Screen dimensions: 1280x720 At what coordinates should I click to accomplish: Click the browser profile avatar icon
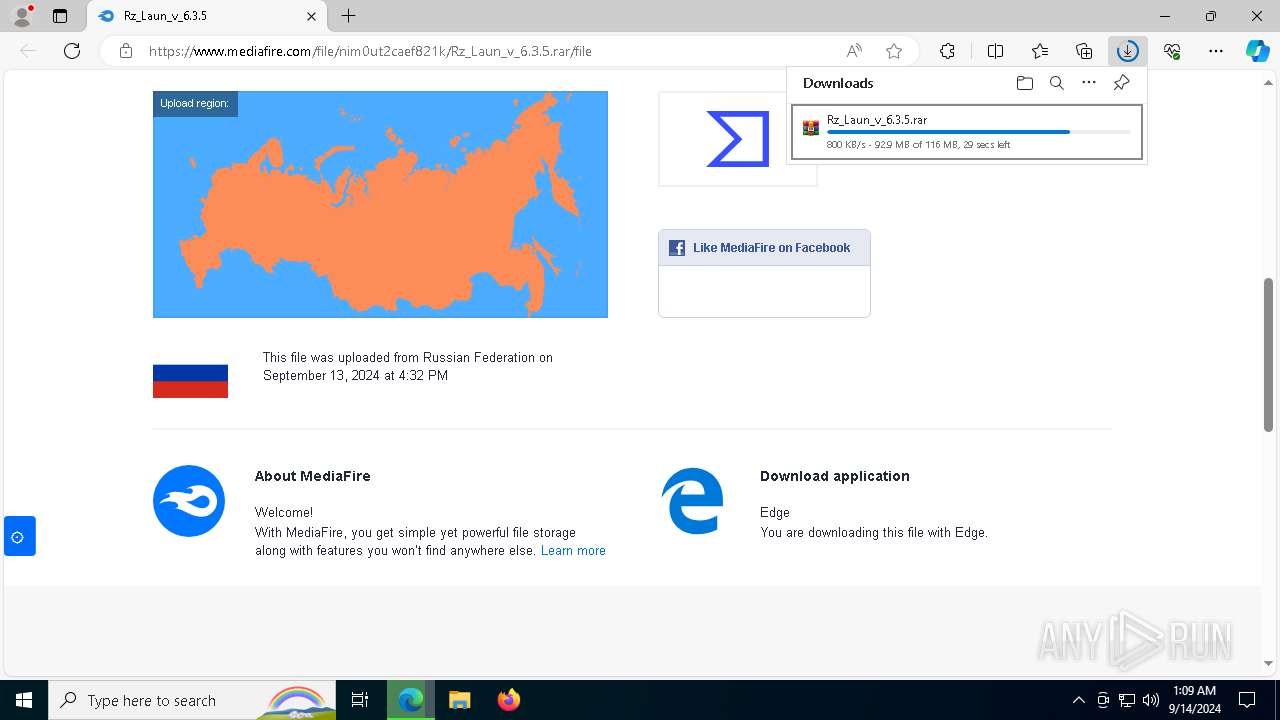pos(22,16)
